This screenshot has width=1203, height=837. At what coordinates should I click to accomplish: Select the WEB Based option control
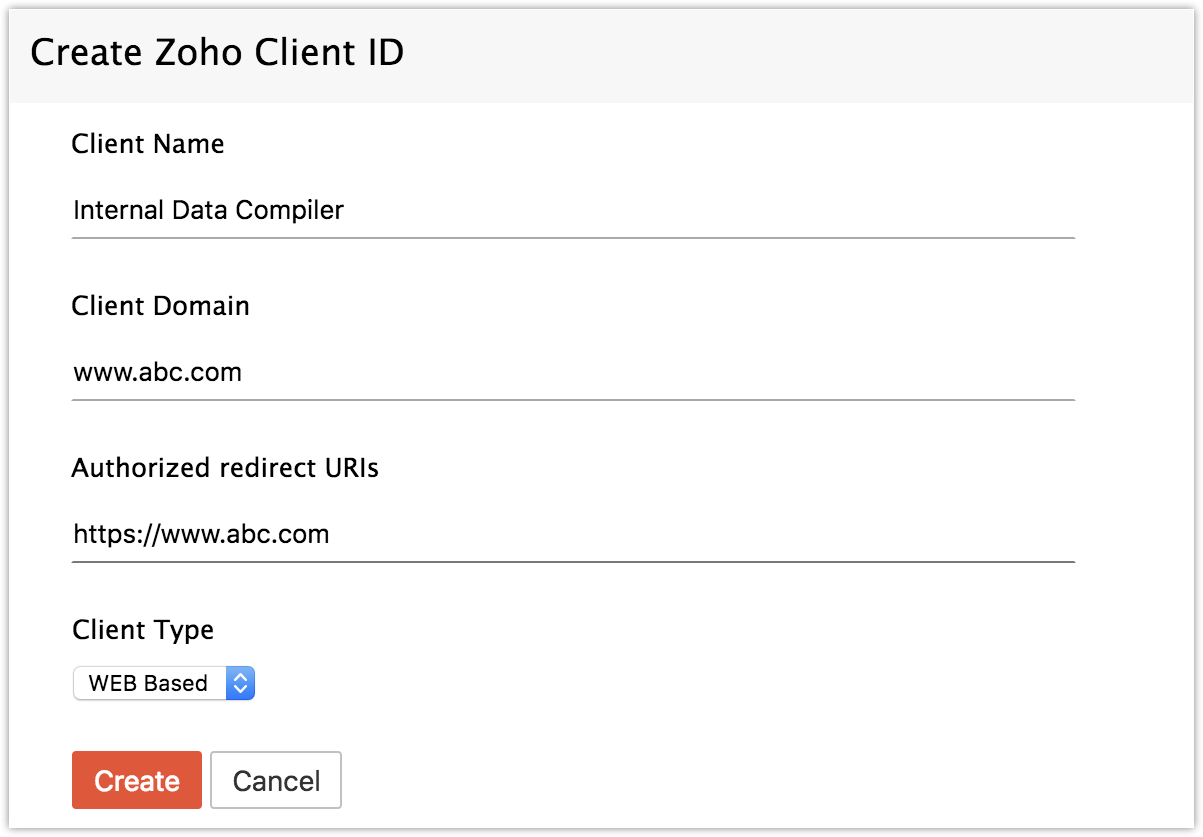[x=163, y=683]
